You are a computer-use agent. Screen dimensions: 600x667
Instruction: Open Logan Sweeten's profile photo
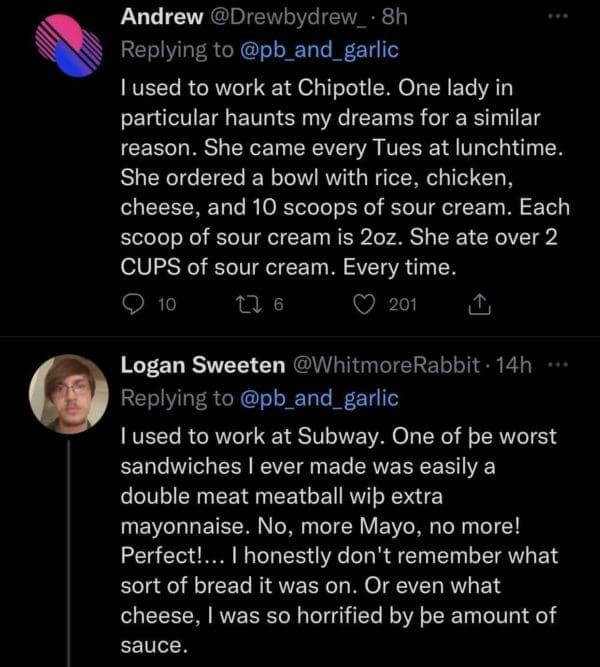[x=69, y=393]
